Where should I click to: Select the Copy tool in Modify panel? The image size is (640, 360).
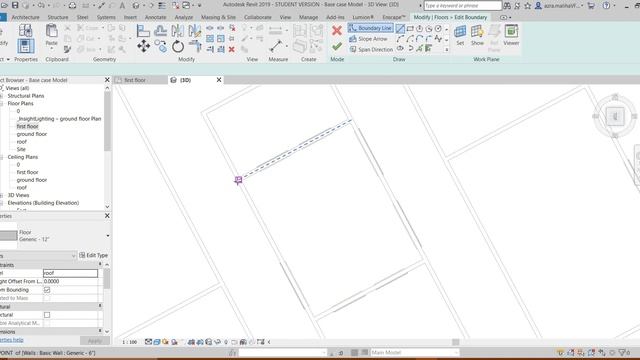[160, 46]
